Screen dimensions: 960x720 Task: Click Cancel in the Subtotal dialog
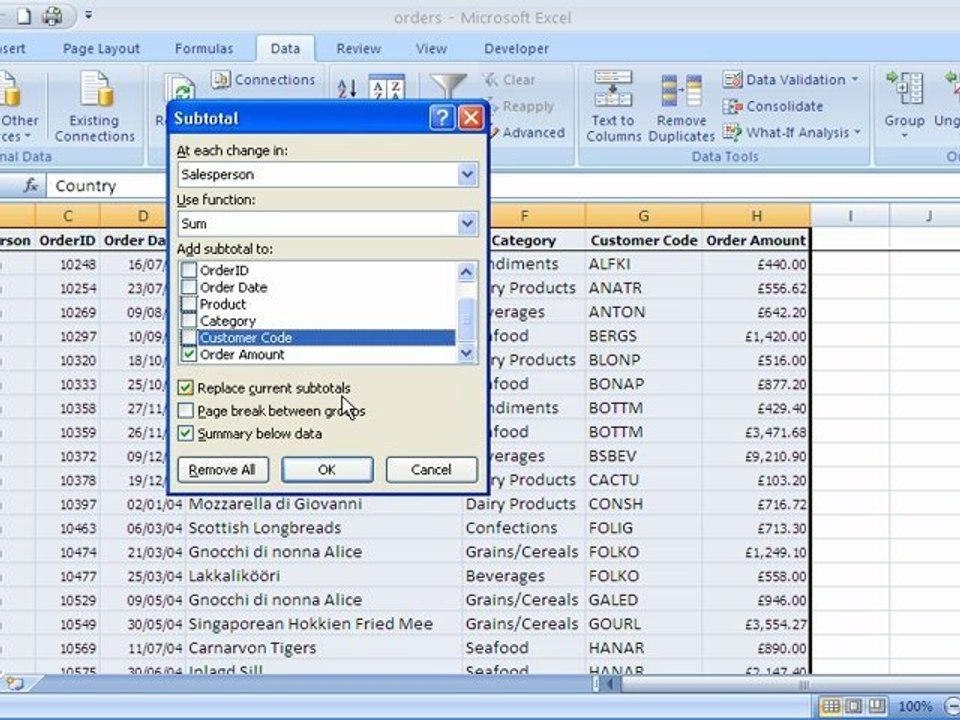tap(431, 470)
